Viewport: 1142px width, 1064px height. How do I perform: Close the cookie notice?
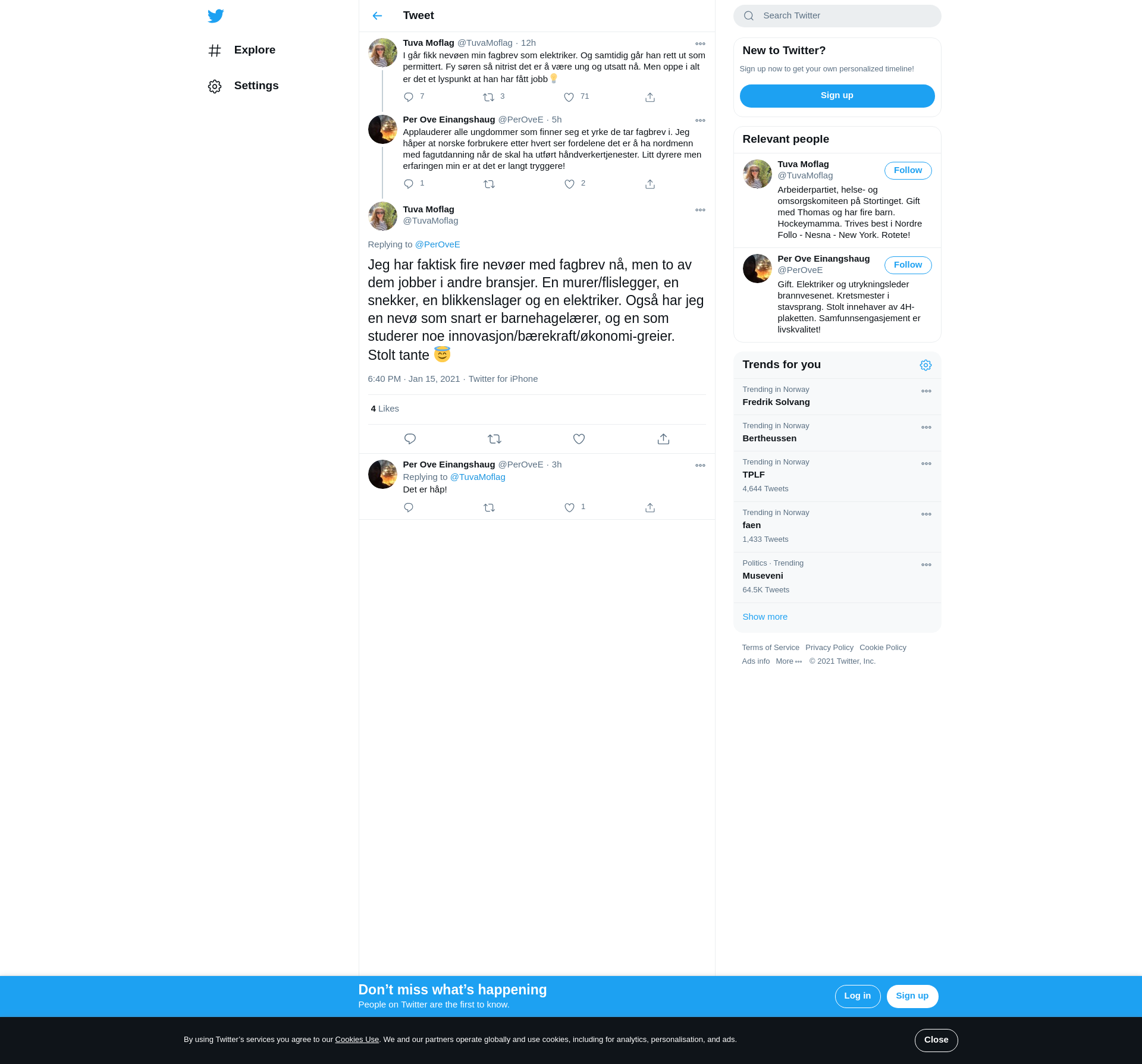[x=936, y=1040]
